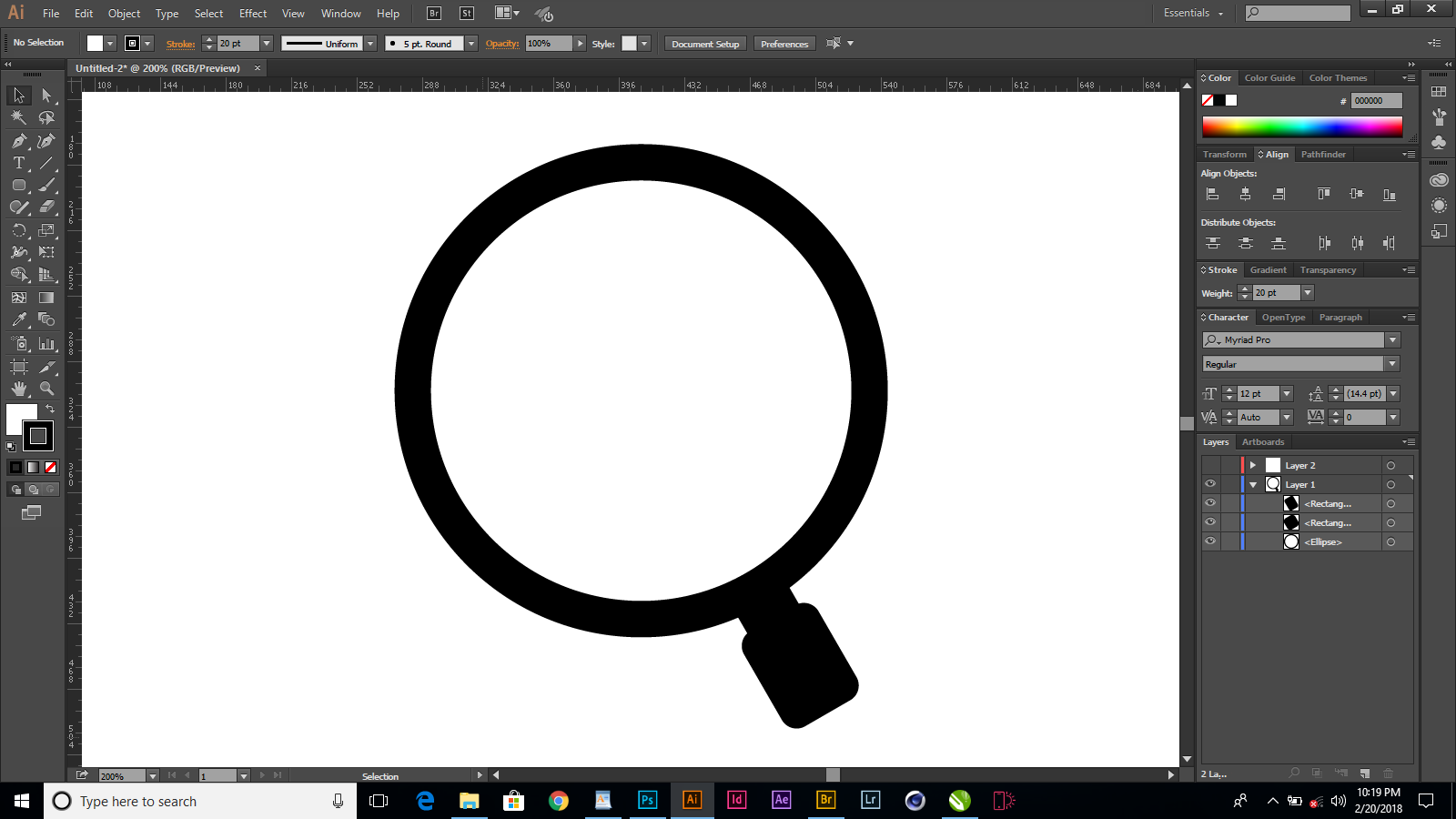
Task: Select the Pen tool
Action: pyautogui.click(x=19, y=141)
